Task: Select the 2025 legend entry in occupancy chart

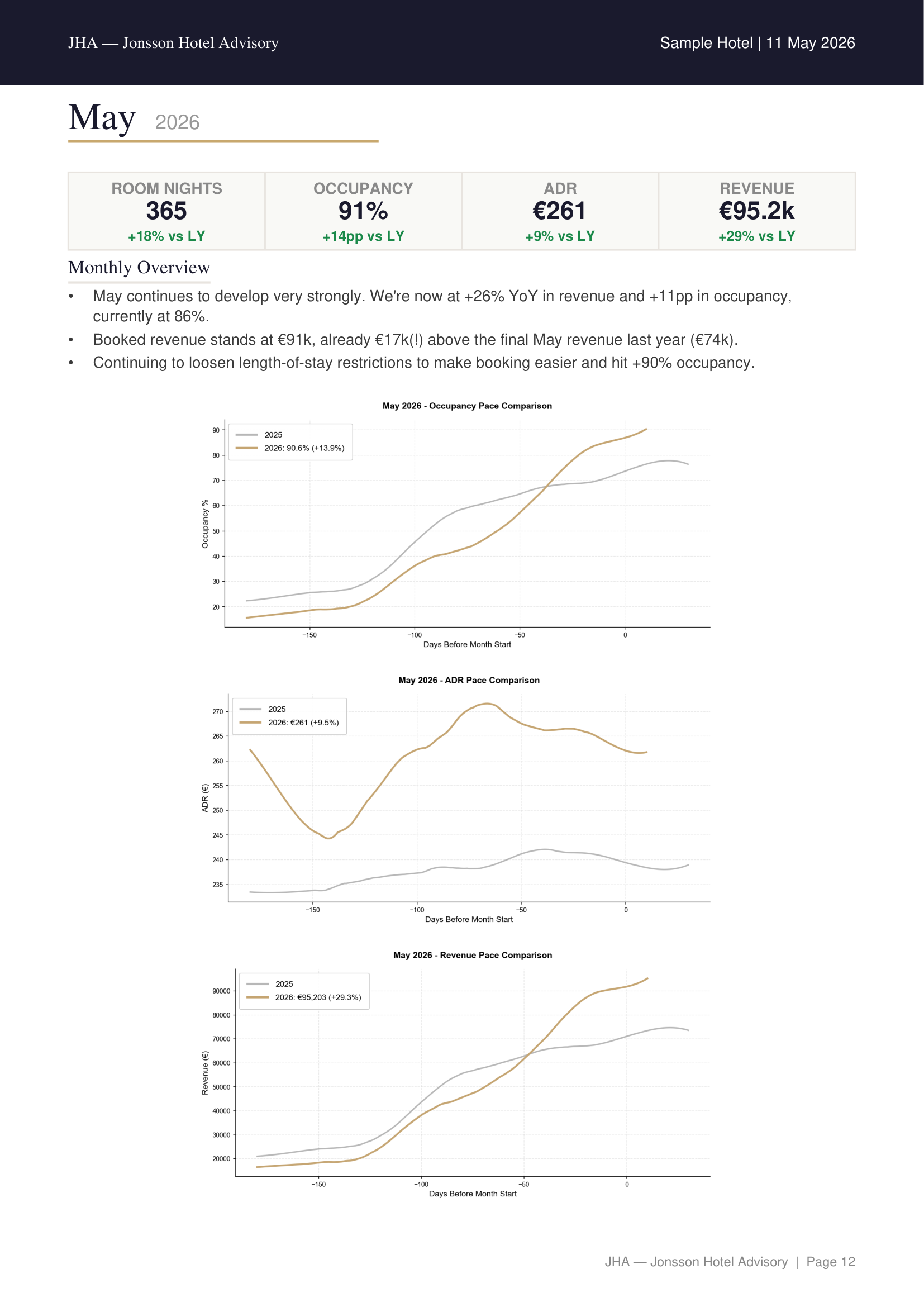Action: [259, 434]
